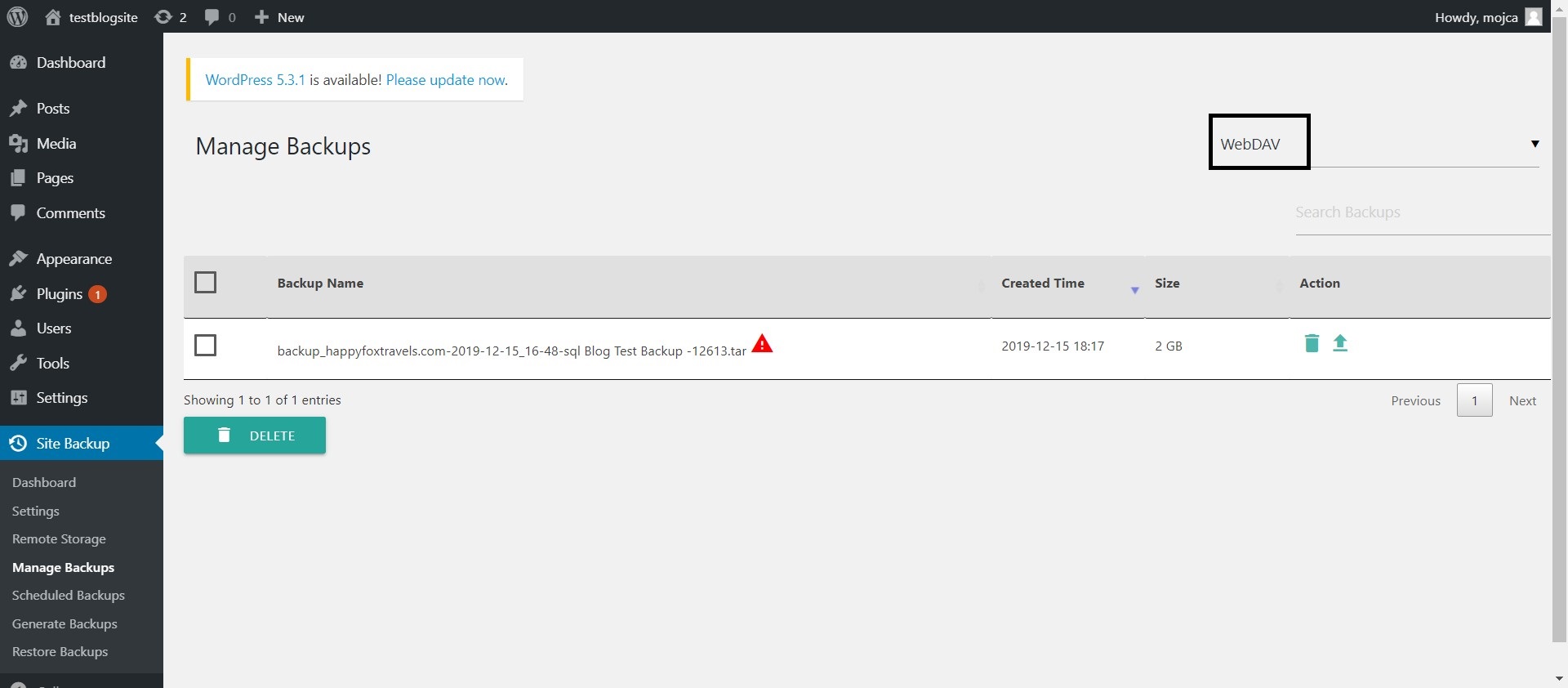Click the dropdown arrow next to WebDAV

point(1535,144)
